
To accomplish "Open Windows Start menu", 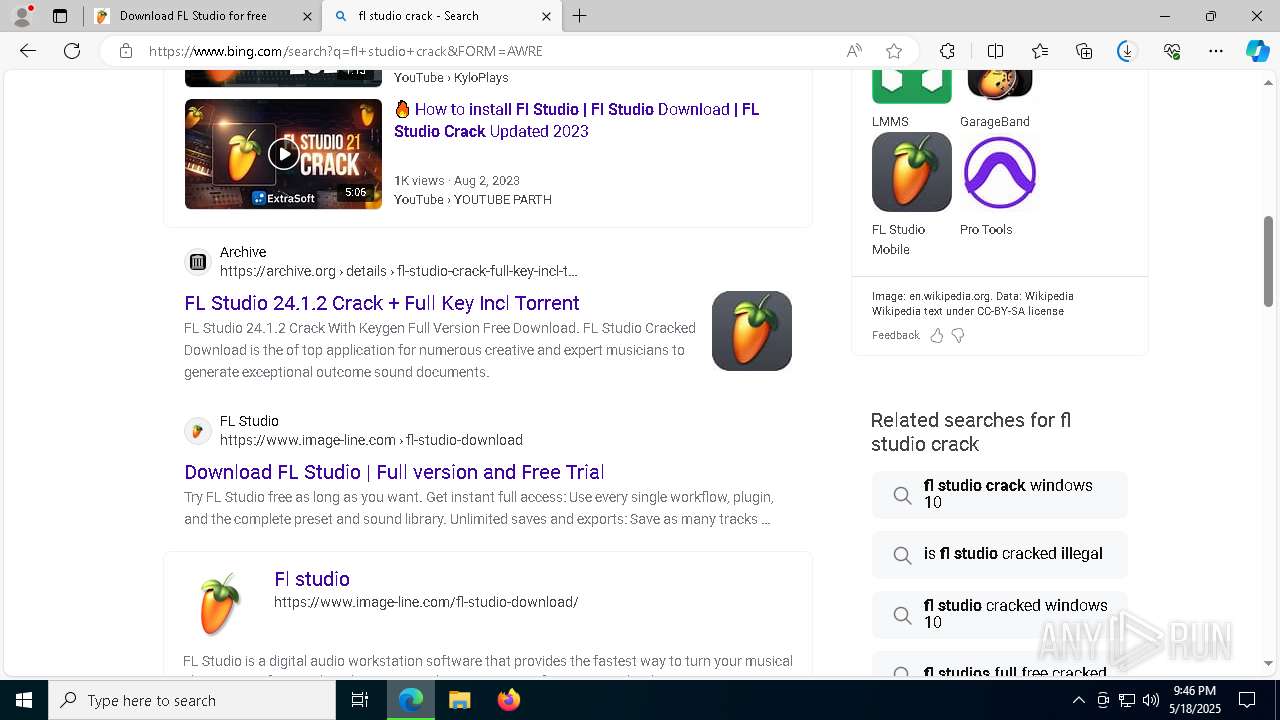I will click(24, 700).
